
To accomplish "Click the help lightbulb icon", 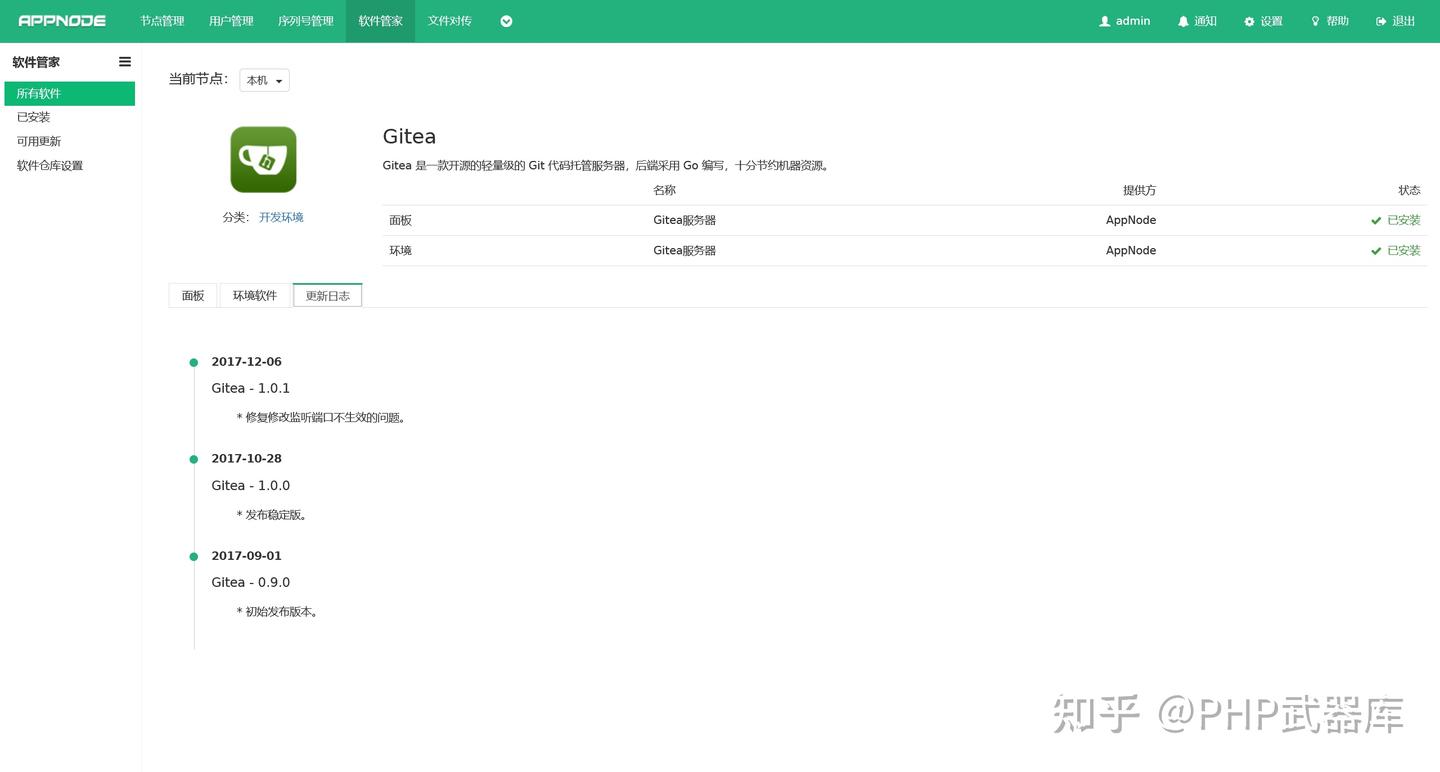I will (x=1315, y=20).
